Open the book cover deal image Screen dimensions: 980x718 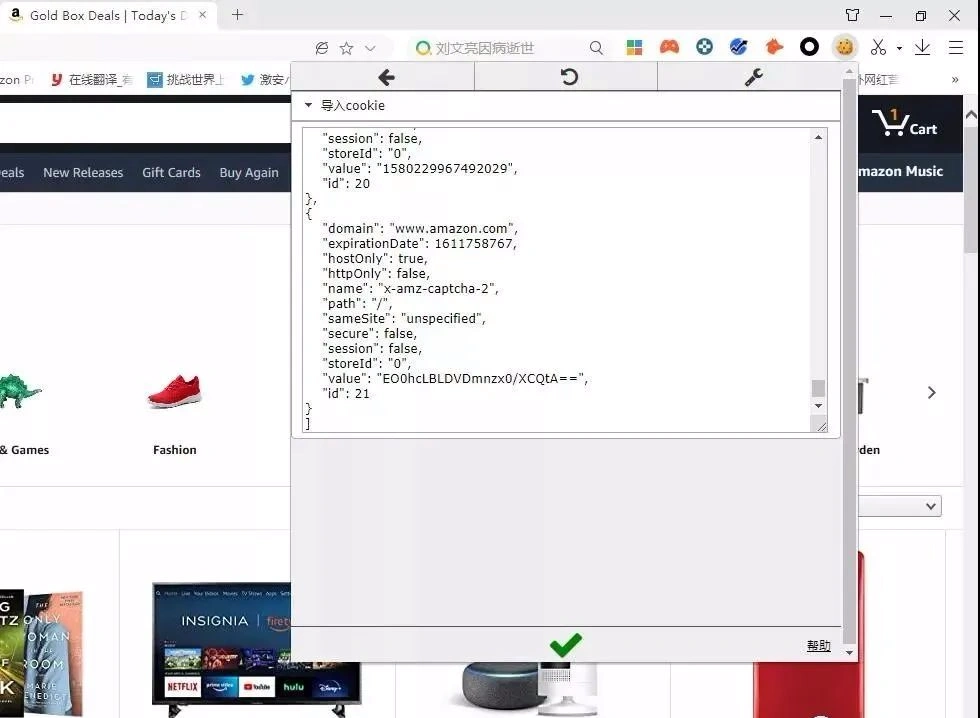(x=41, y=653)
